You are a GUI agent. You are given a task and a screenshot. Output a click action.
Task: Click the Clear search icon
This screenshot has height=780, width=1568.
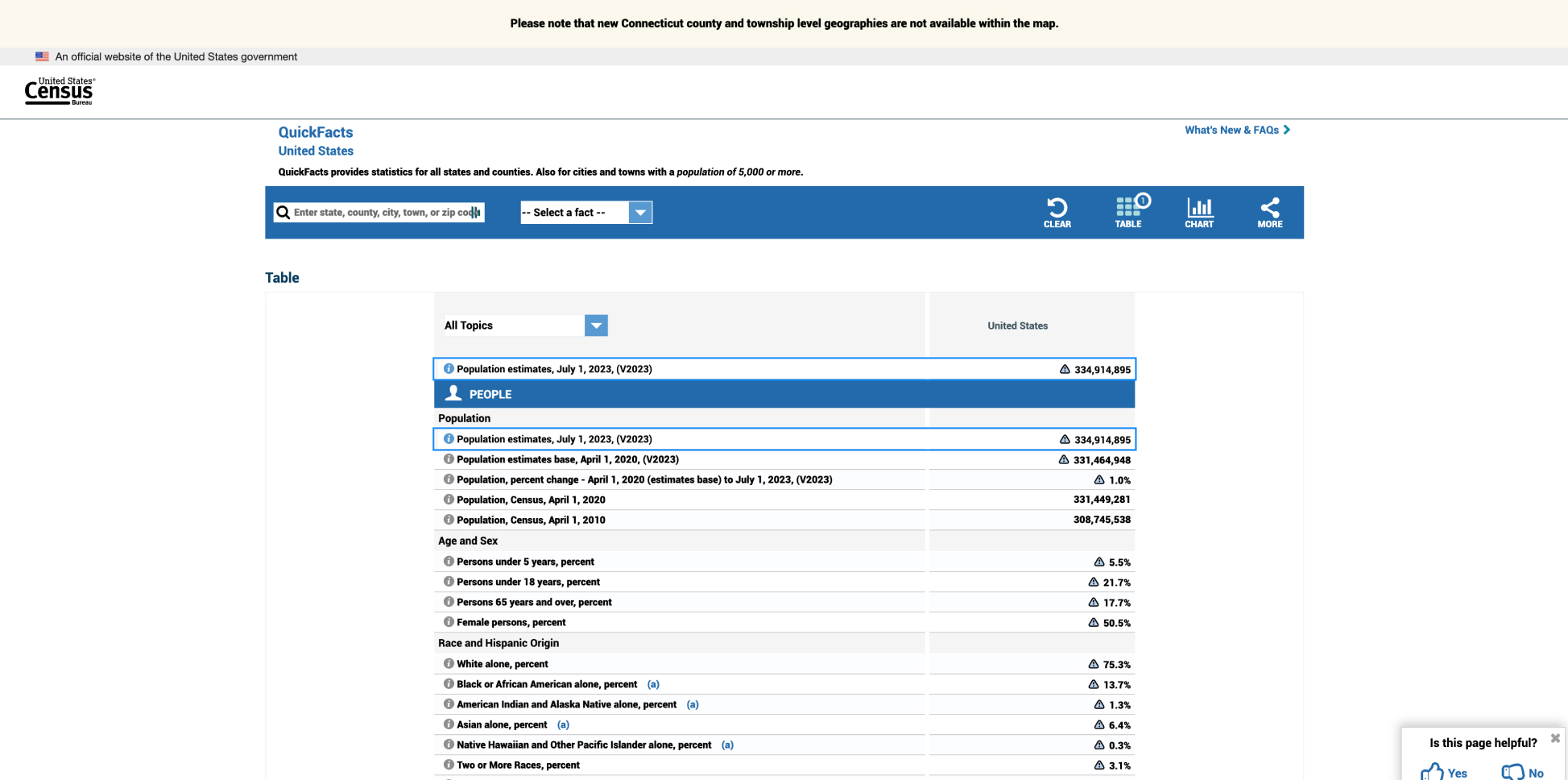pos(1057,211)
